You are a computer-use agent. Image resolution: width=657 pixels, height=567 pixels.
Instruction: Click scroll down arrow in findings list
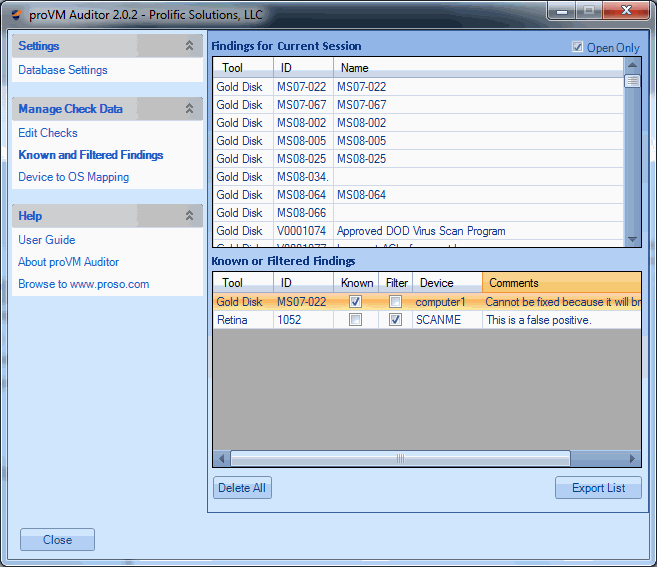[632, 239]
